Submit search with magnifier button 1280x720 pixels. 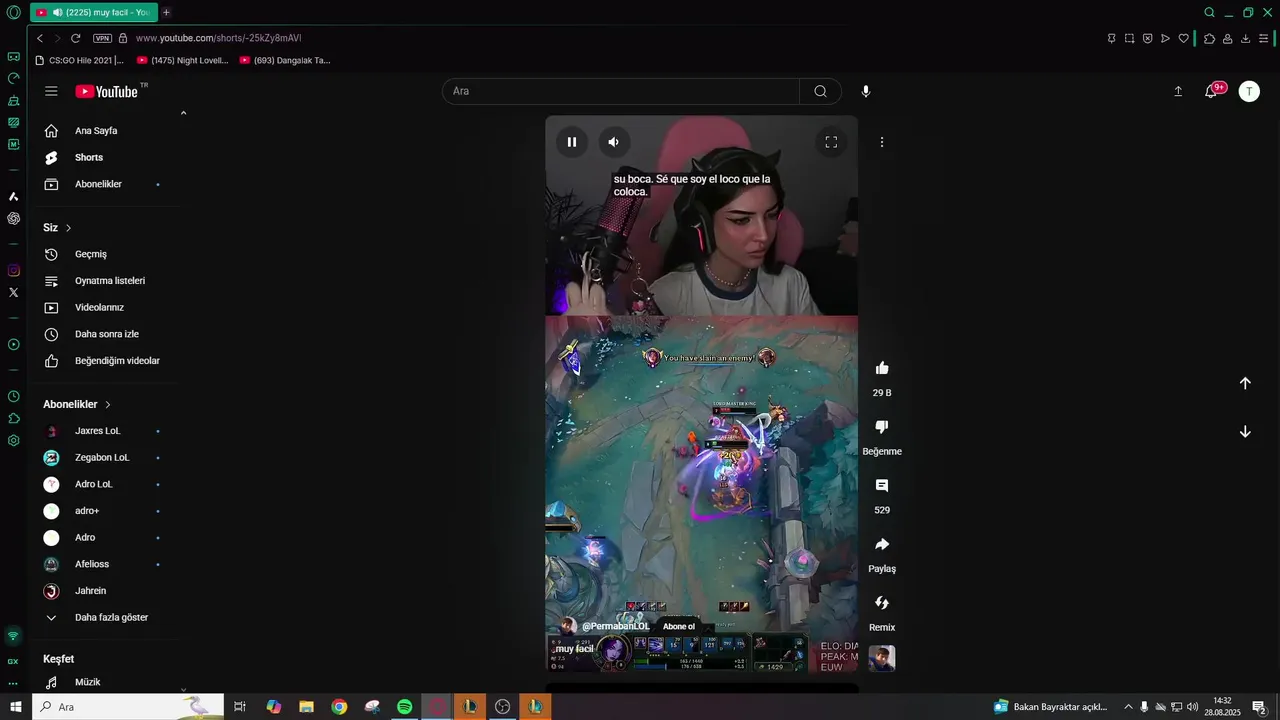coord(820,91)
